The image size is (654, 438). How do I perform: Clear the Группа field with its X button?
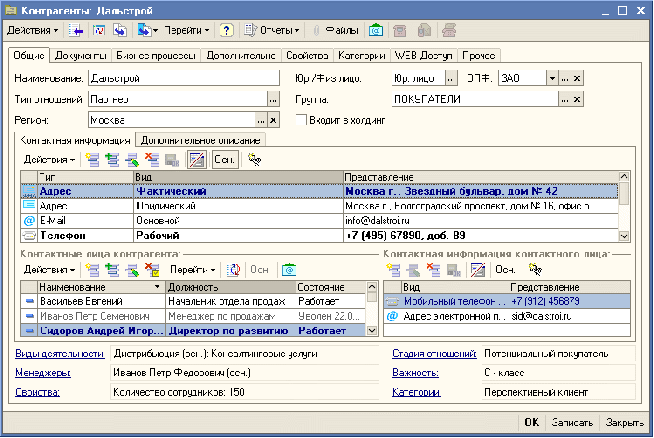pos(576,99)
